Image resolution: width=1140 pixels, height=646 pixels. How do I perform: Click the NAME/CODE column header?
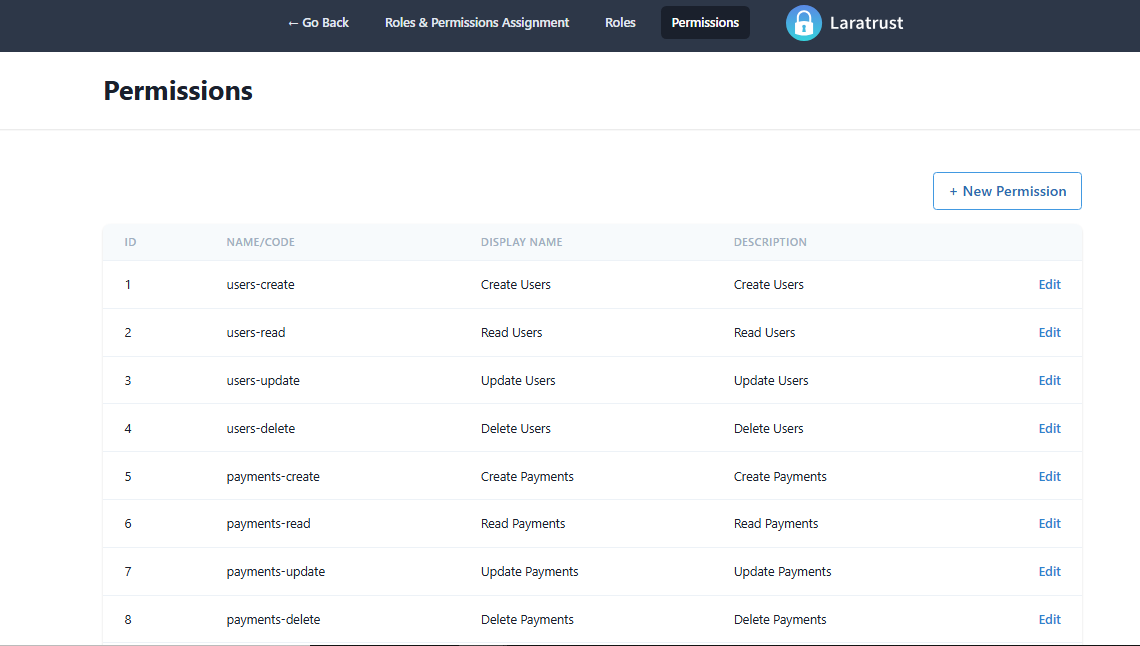[x=260, y=243]
